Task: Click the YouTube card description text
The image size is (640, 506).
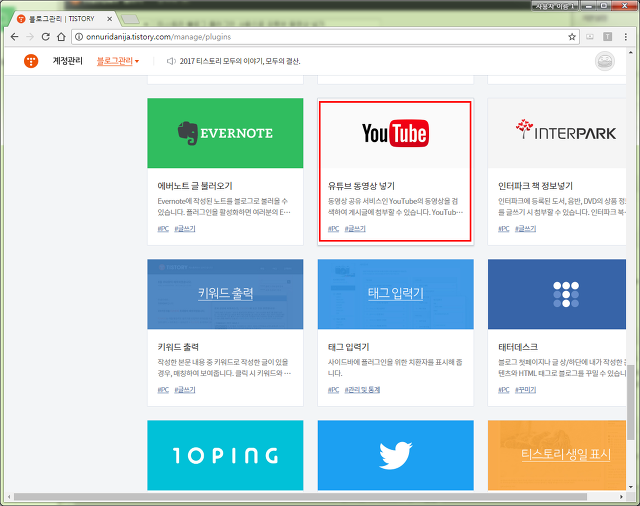Action: (395, 207)
